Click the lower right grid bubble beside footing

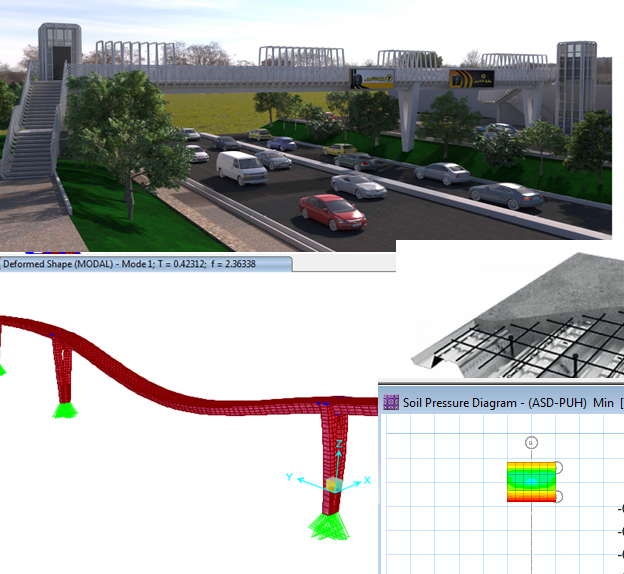(560, 496)
